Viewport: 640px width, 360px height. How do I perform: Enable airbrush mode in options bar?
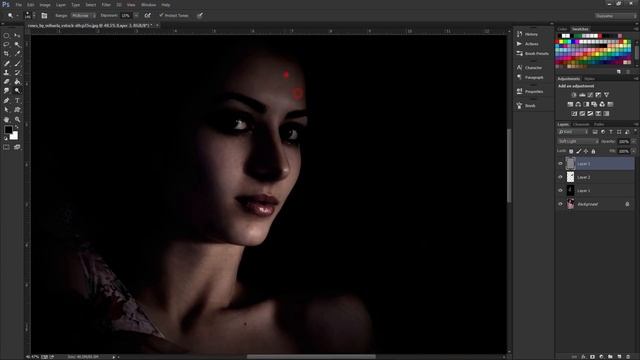[x=147, y=16]
